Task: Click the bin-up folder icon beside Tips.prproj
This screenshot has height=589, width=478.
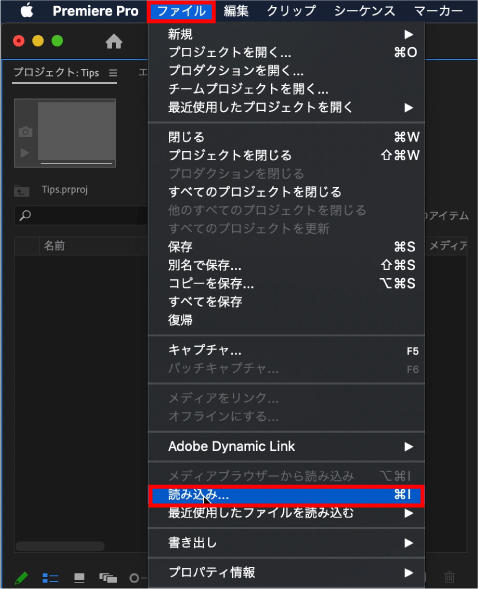Action: point(21,191)
